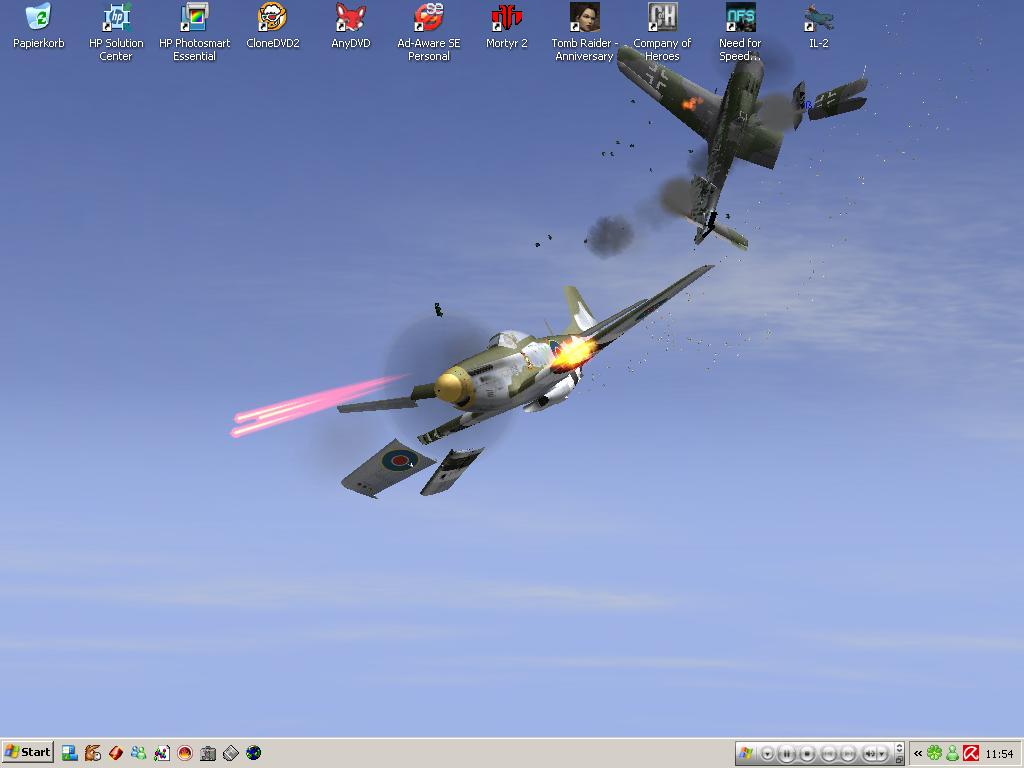Select the IL-2 game shortcut
Viewport: 1024px width, 768px height.
point(819,26)
